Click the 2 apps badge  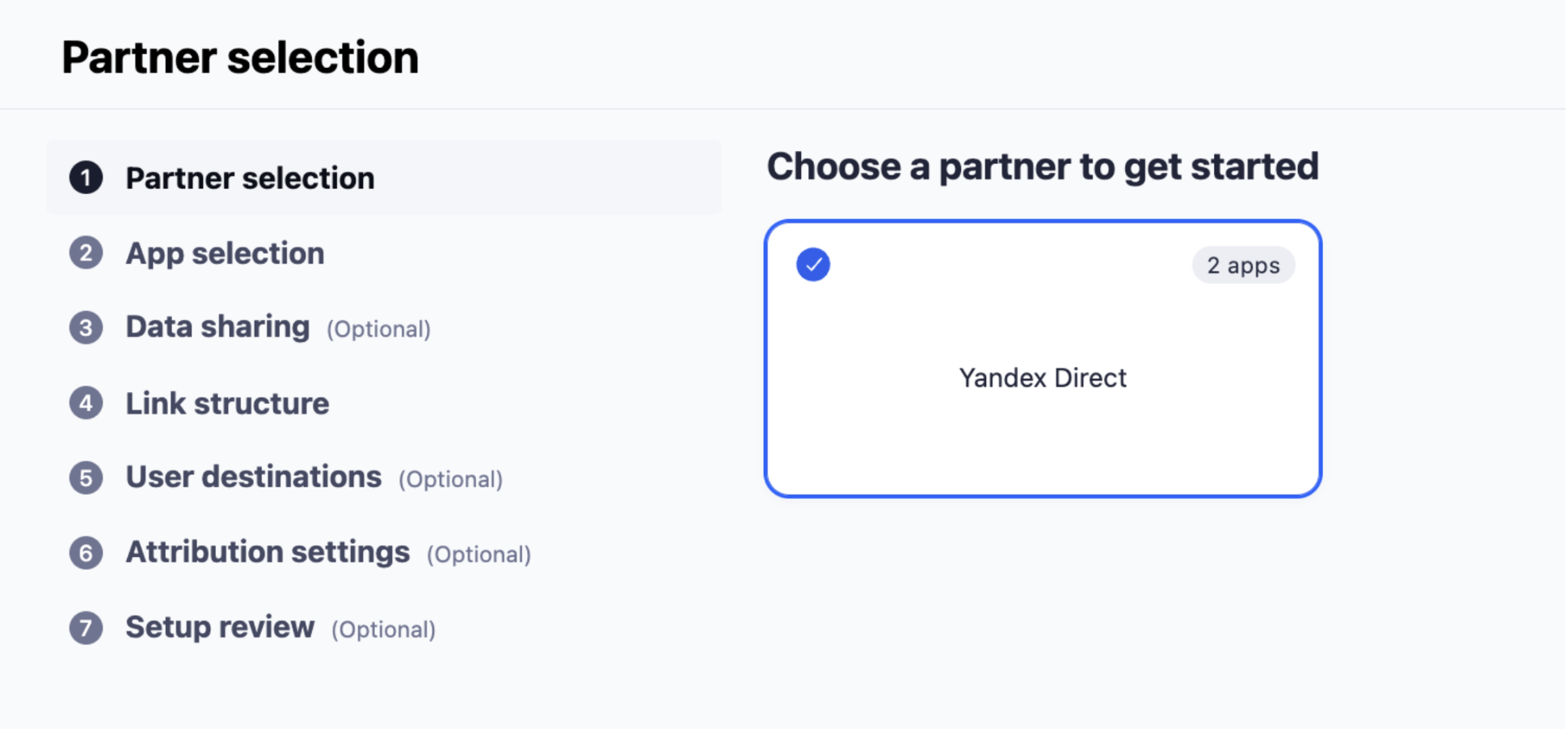(x=1242, y=265)
